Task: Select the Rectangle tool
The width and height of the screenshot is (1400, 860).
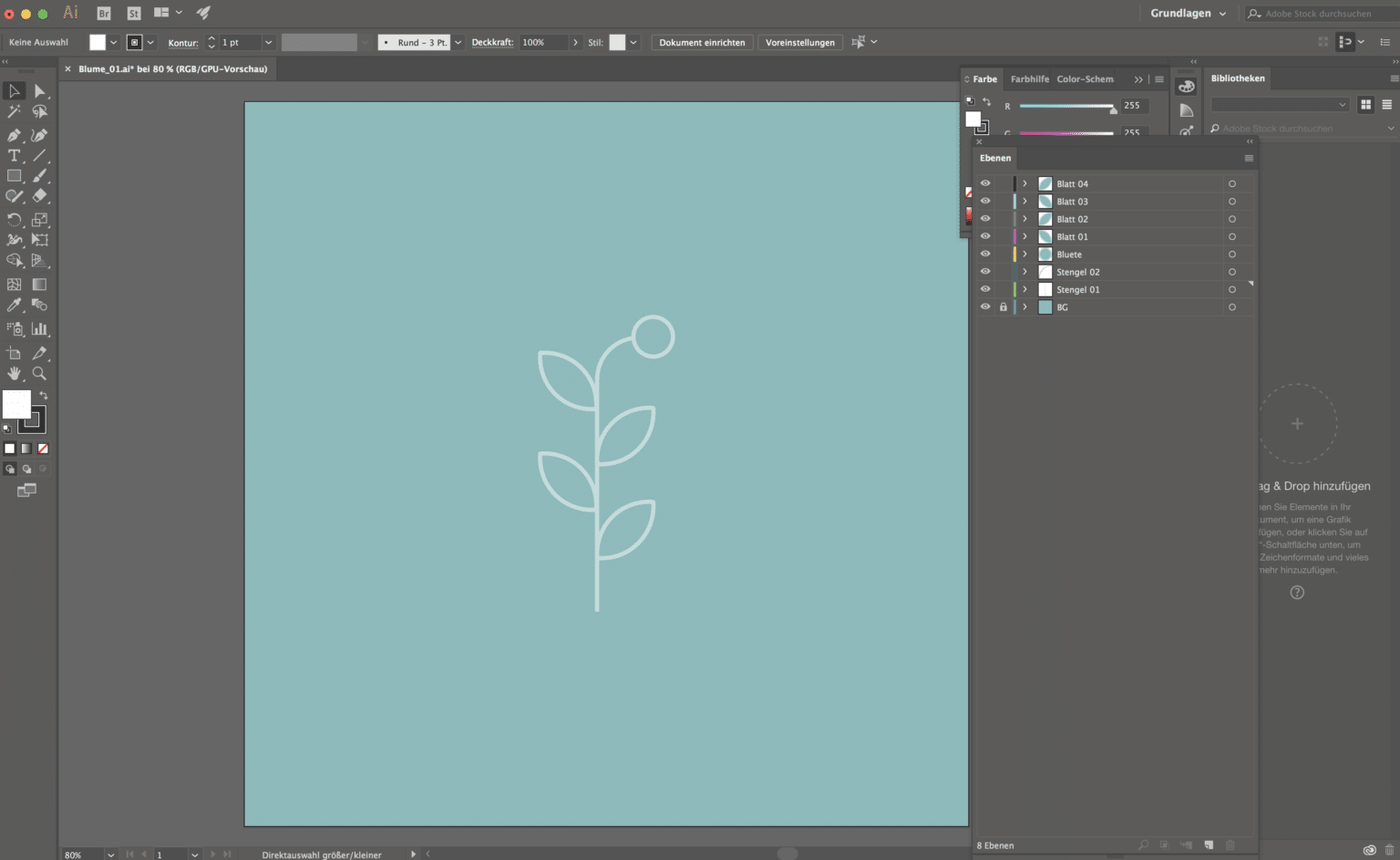Action: click(14, 176)
